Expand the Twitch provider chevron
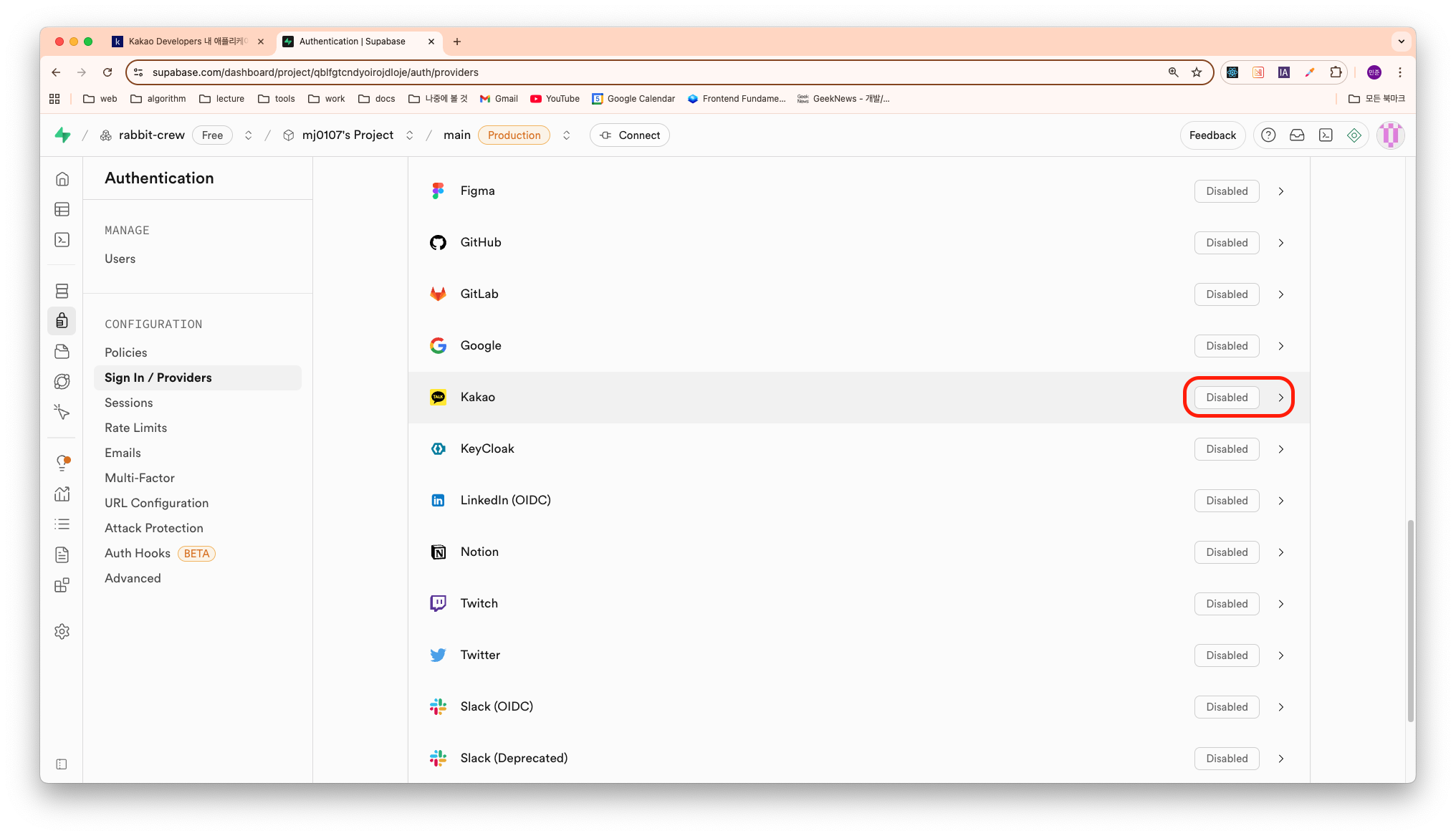1456x836 pixels. pos(1281,604)
